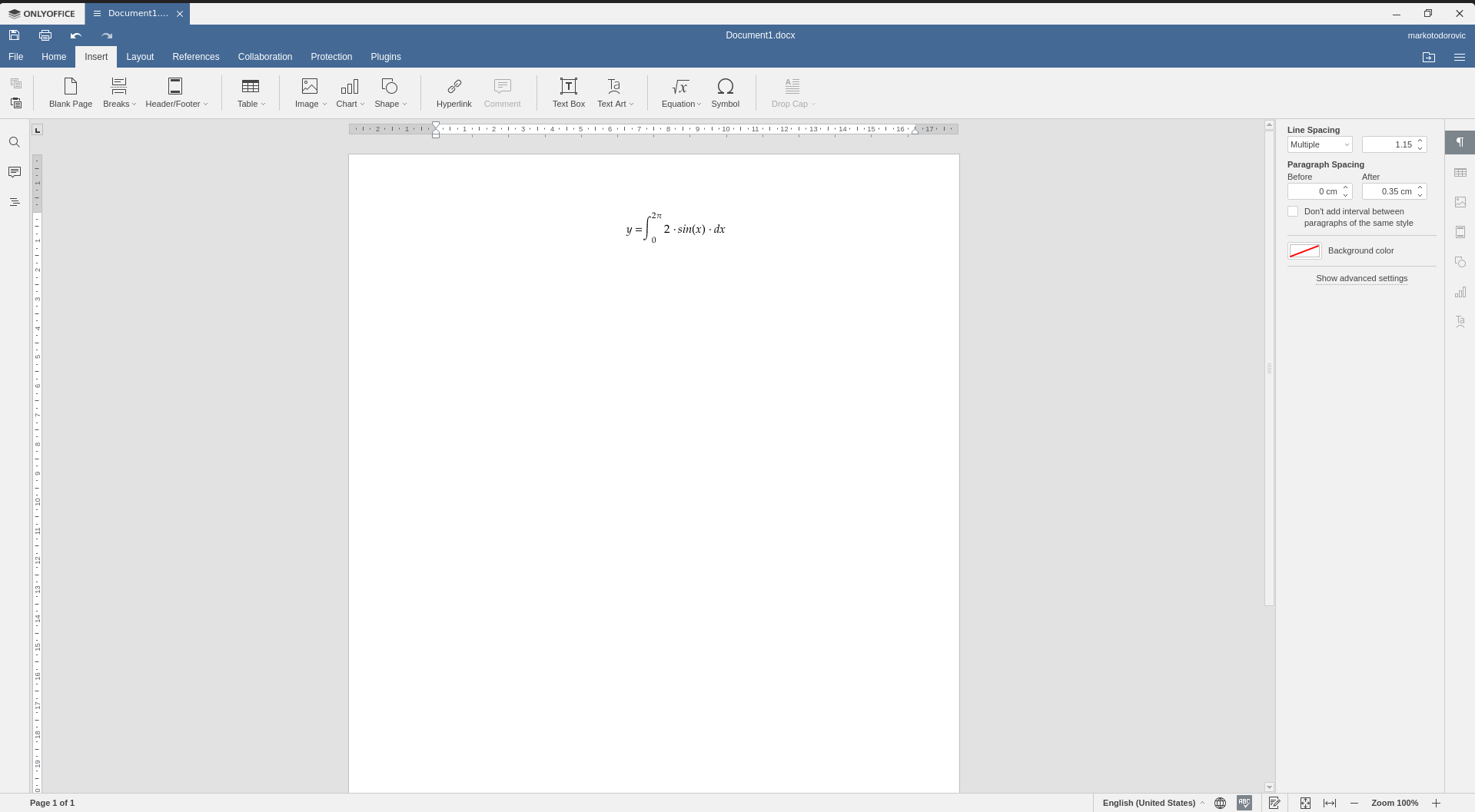The image size is (1475, 812).
Task: Click the Paragraph Spacing After input field
Action: click(x=1388, y=191)
